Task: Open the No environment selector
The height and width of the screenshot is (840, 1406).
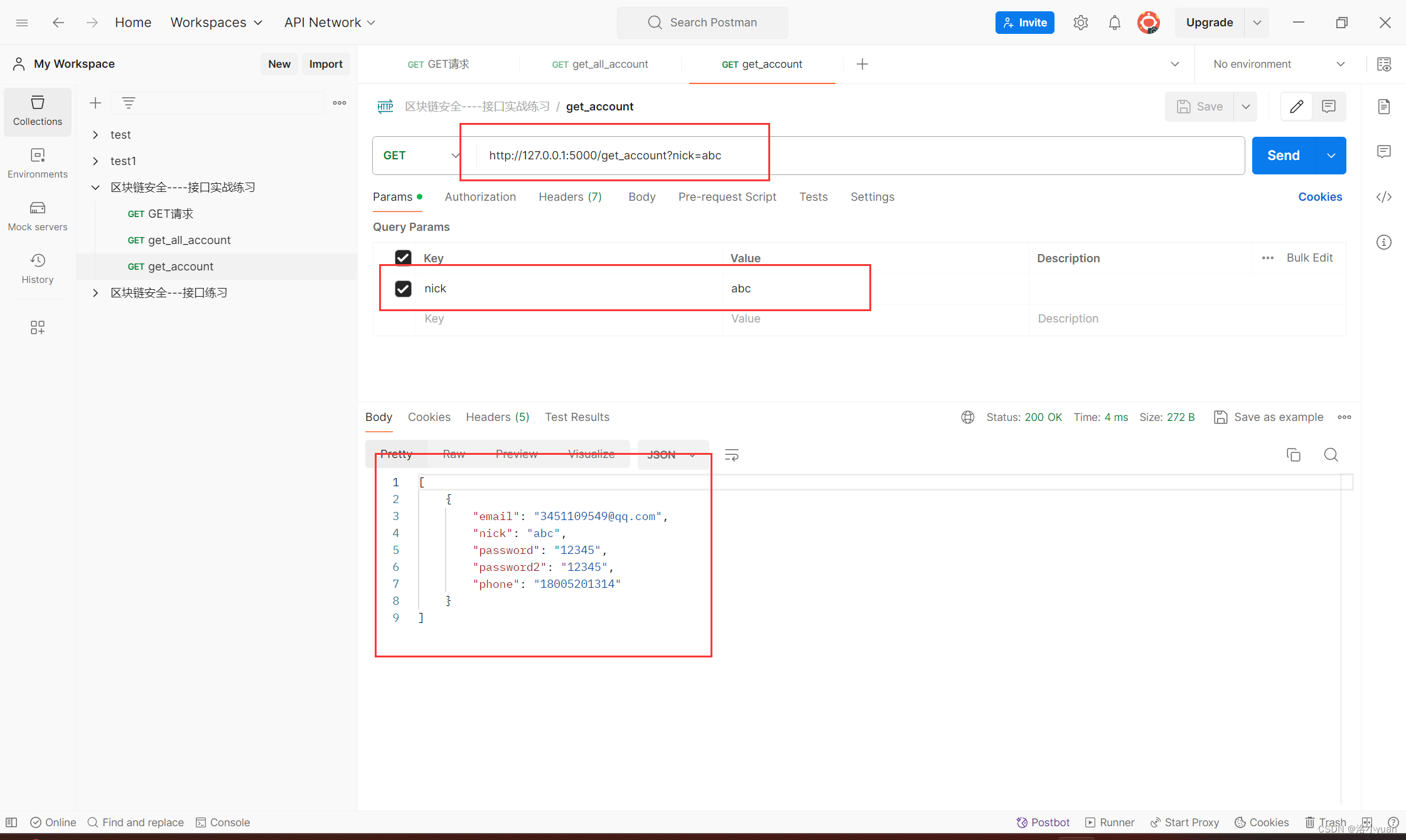Action: click(1279, 64)
